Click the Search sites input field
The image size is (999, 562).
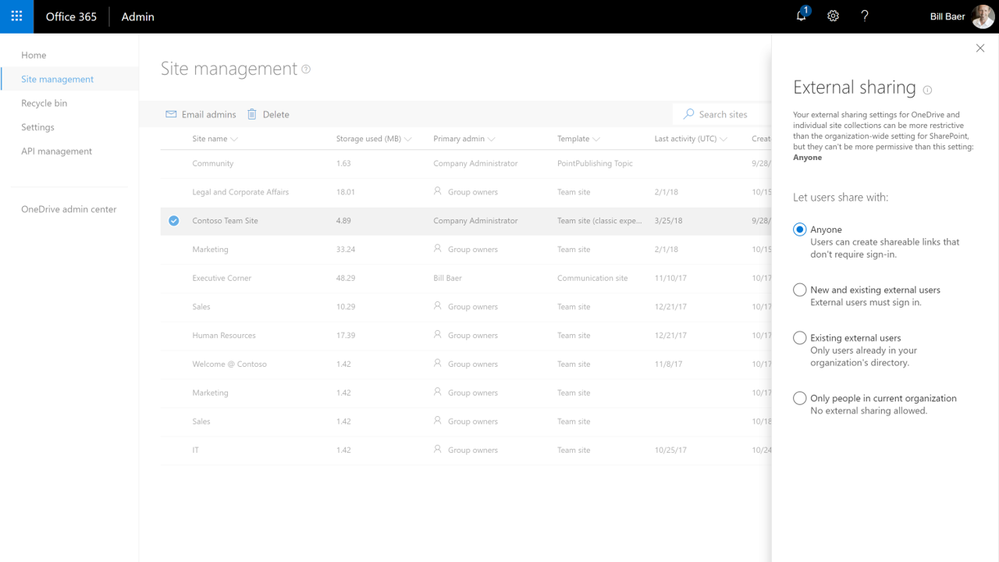tap(722, 114)
